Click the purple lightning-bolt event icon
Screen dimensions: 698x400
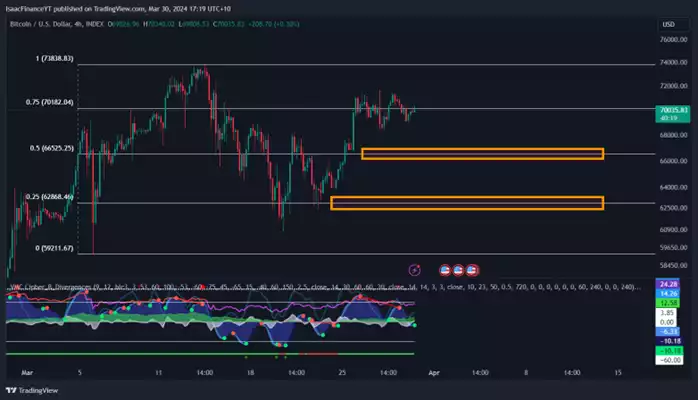(414, 270)
